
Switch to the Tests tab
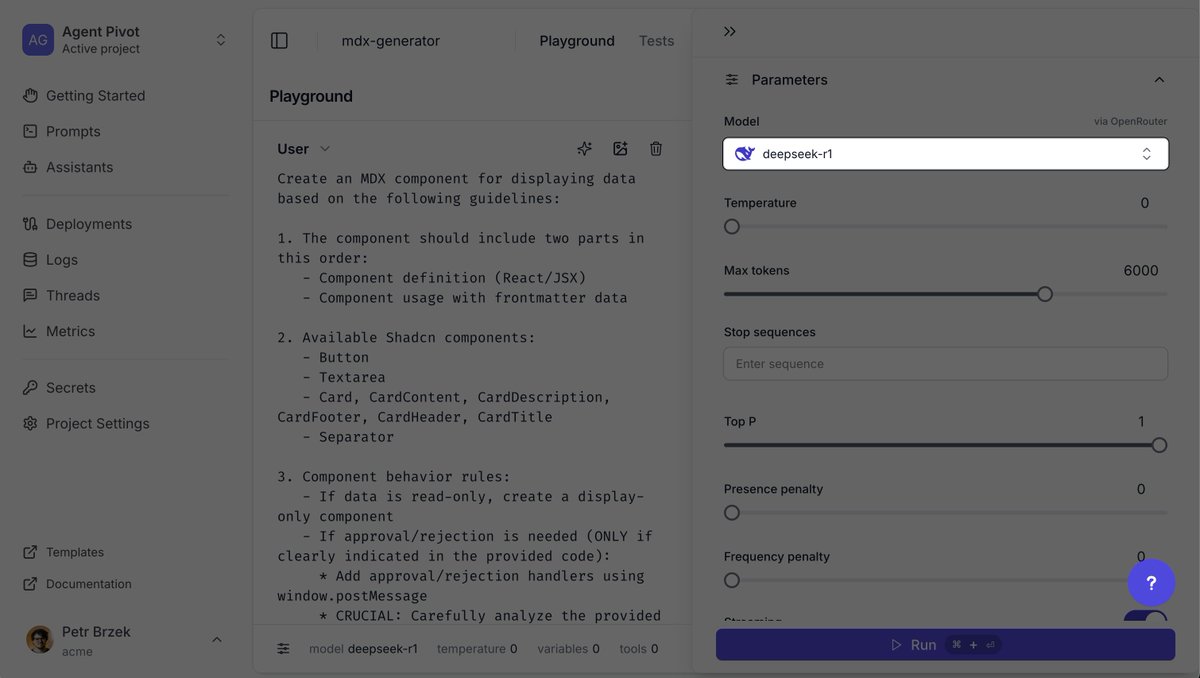pyautogui.click(x=657, y=41)
